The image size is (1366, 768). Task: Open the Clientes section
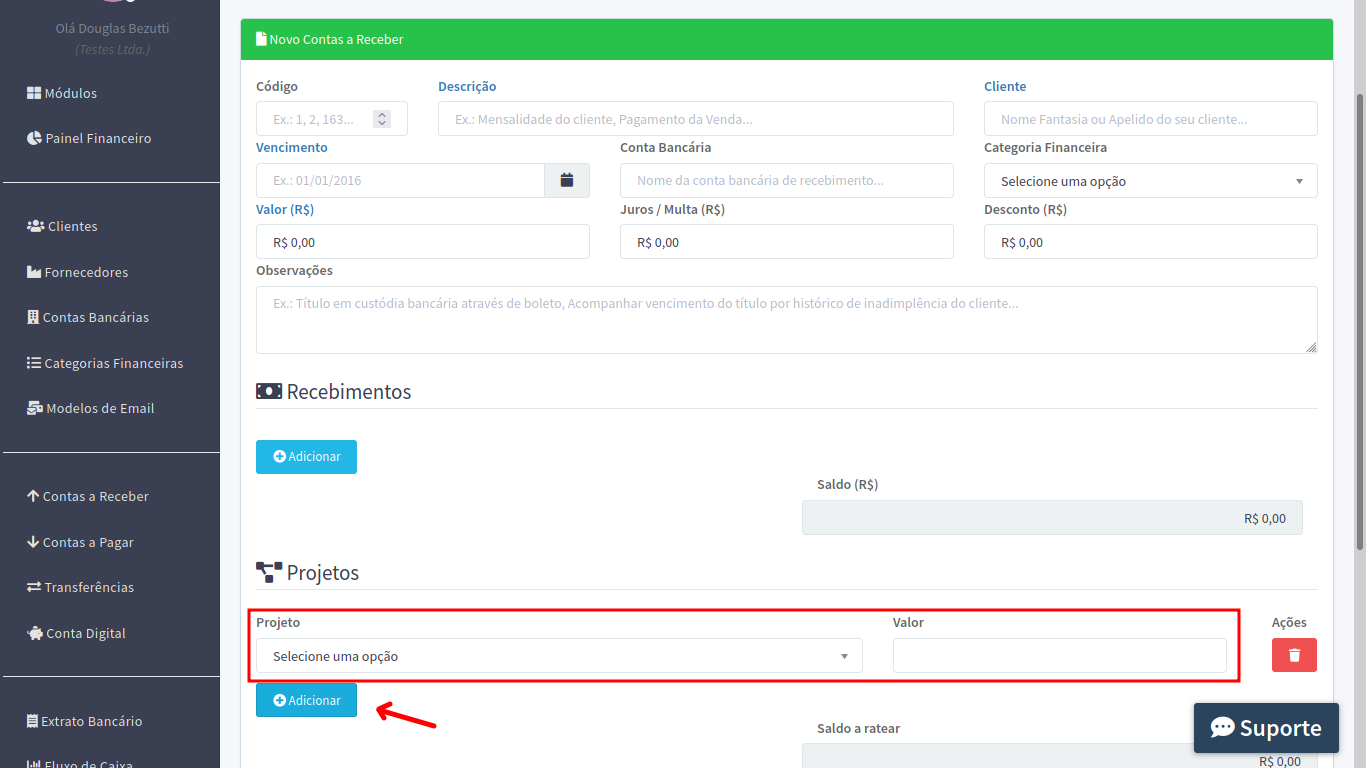[x=62, y=226]
